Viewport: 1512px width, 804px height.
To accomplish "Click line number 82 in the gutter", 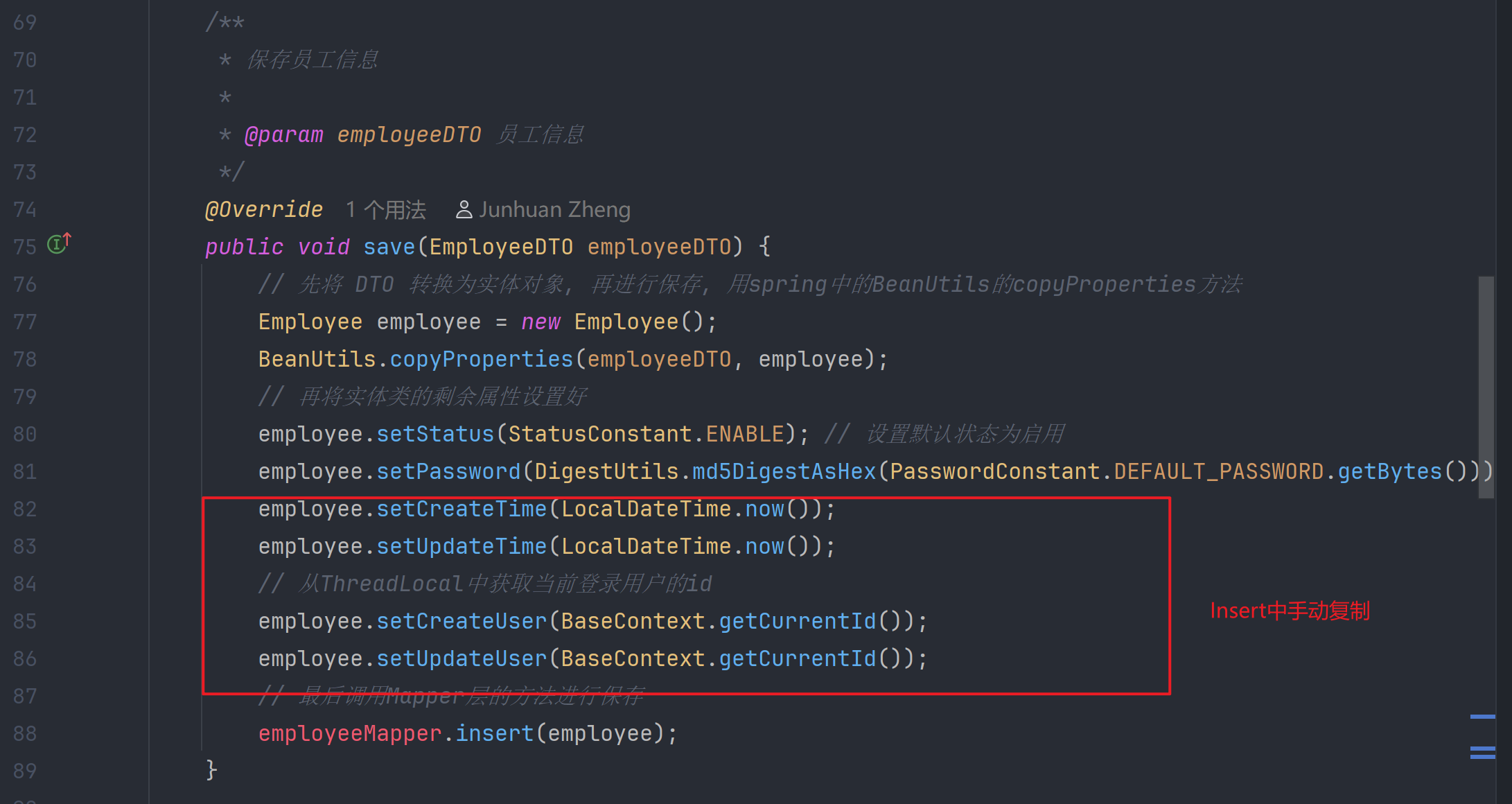I will click(x=25, y=509).
